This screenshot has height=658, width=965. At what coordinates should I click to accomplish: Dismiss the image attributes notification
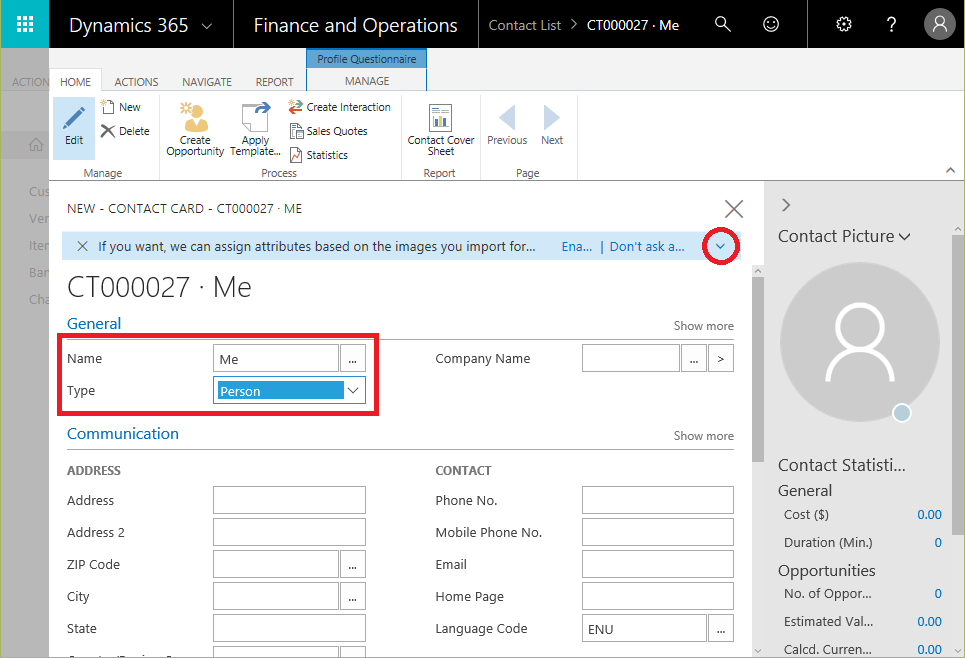(x=82, y=246)
